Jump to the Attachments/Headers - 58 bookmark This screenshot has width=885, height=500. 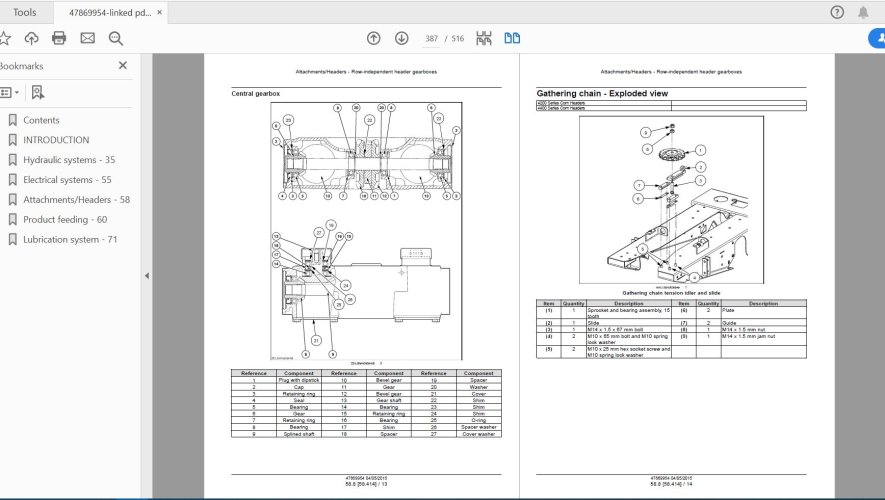(x=76, y=200)
